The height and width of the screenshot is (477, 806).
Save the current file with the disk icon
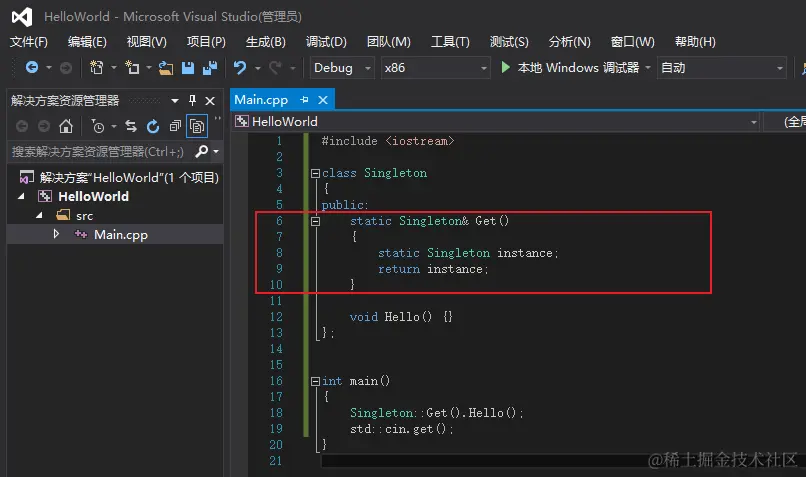188,68
